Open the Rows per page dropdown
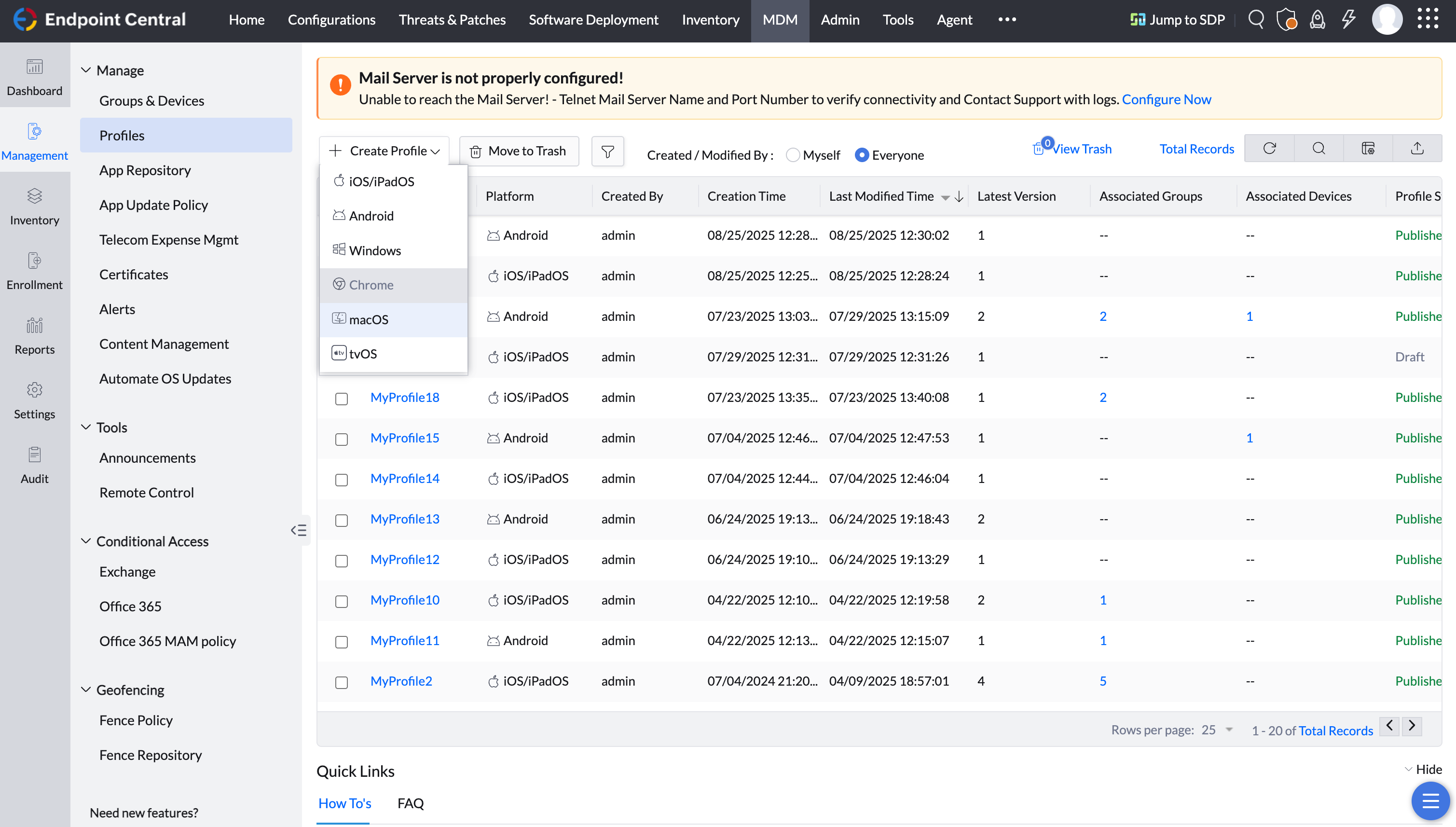 (1217, 730)
